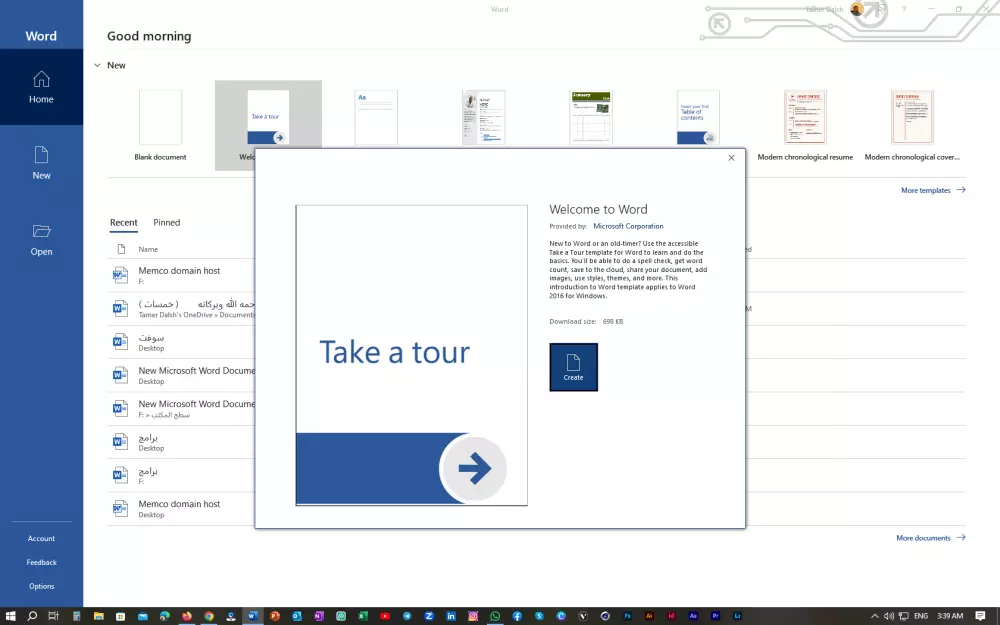Select the calendar template thumbnail
Image resolution: width=1000 pixels, height=625 pixels.
coord(591,117)
